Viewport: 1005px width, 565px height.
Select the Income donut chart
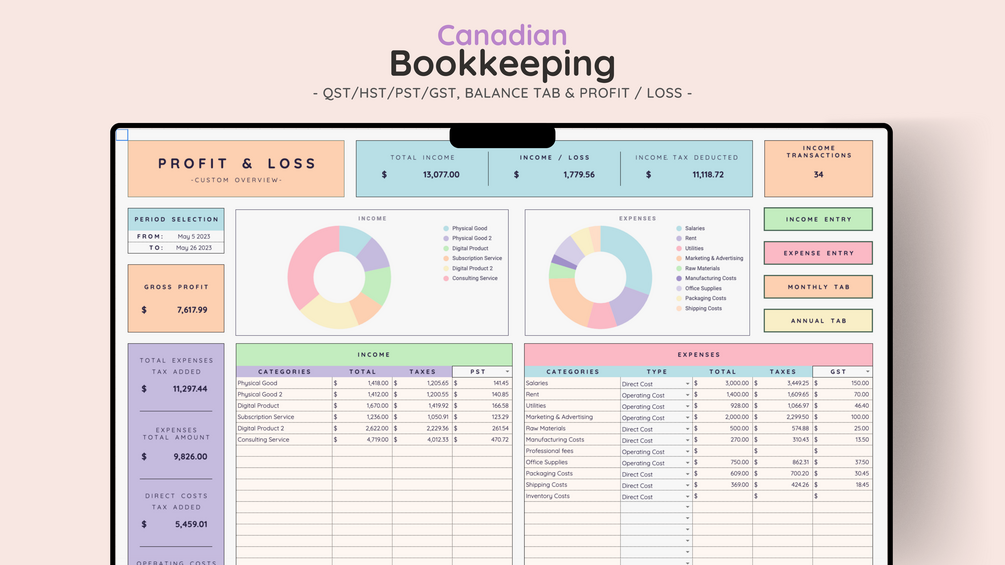pyautogui.click(x=339, y=277)
